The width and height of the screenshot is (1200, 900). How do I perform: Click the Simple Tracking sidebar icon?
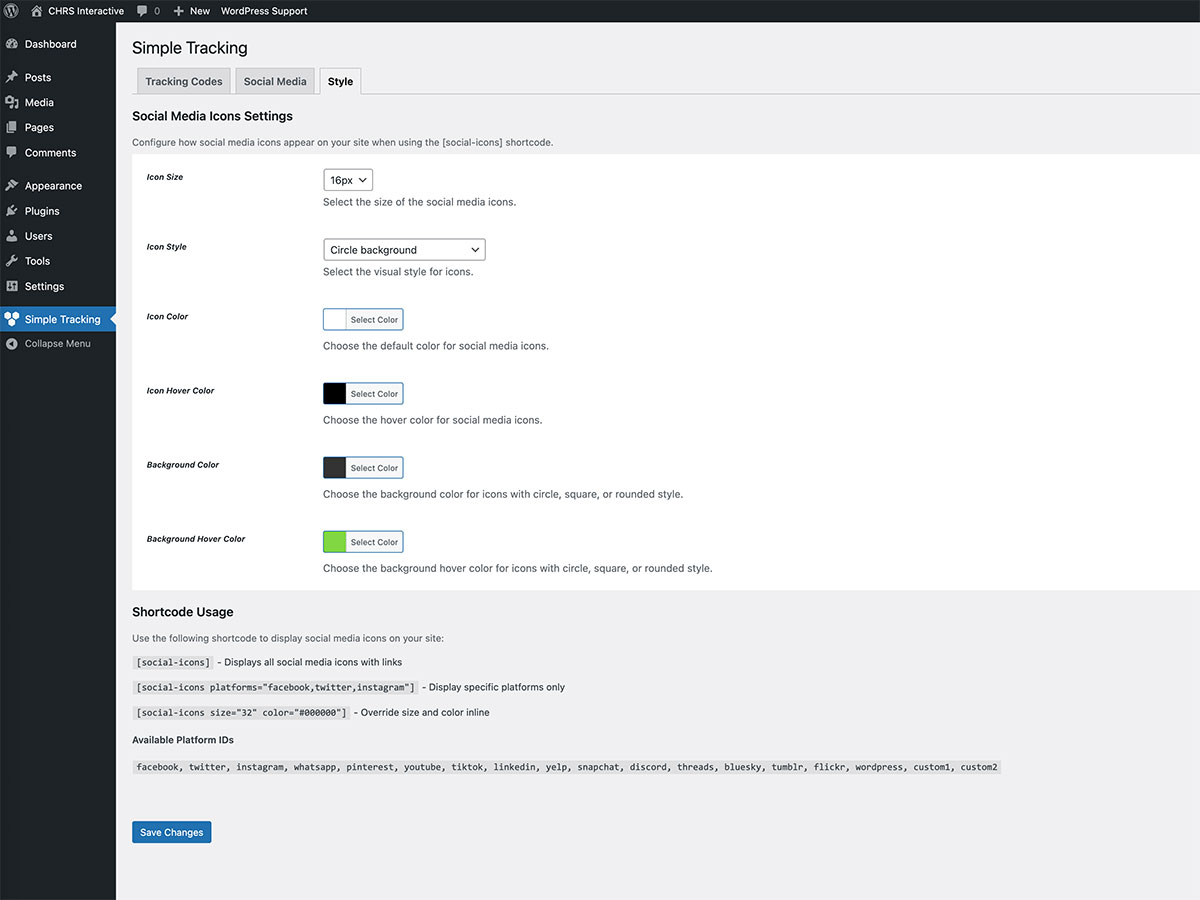pos(12,319)
